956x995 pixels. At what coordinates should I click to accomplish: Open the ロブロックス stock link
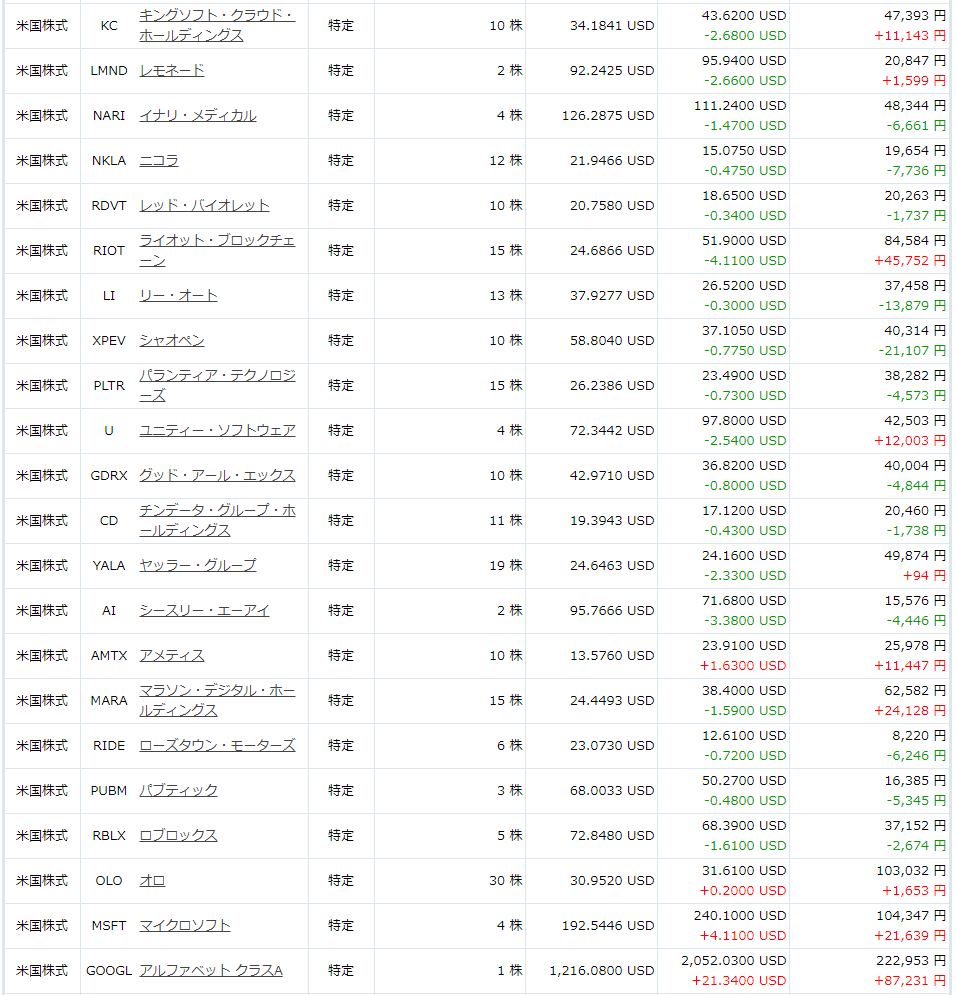pyautogui.click(x=178, y=836)
